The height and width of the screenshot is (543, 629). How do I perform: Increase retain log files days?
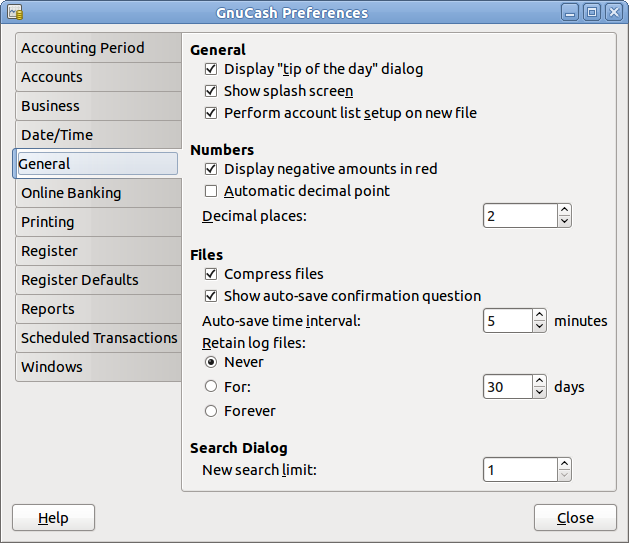coord(540,381)
